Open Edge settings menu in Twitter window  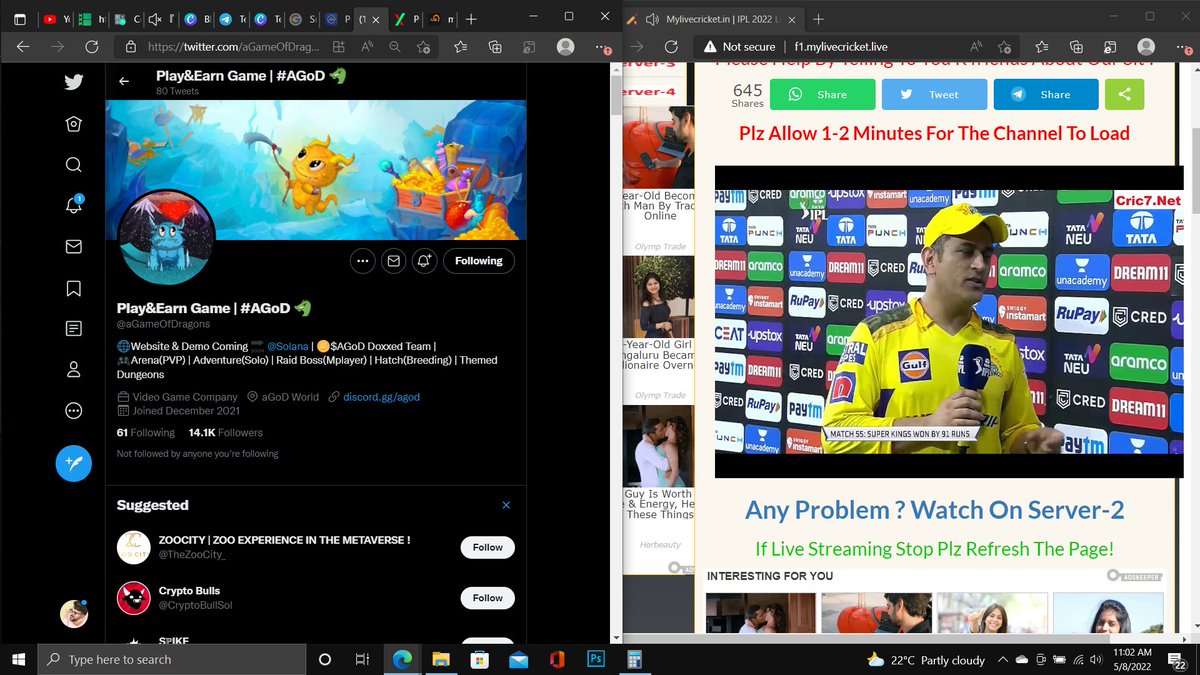pos(602,47)
